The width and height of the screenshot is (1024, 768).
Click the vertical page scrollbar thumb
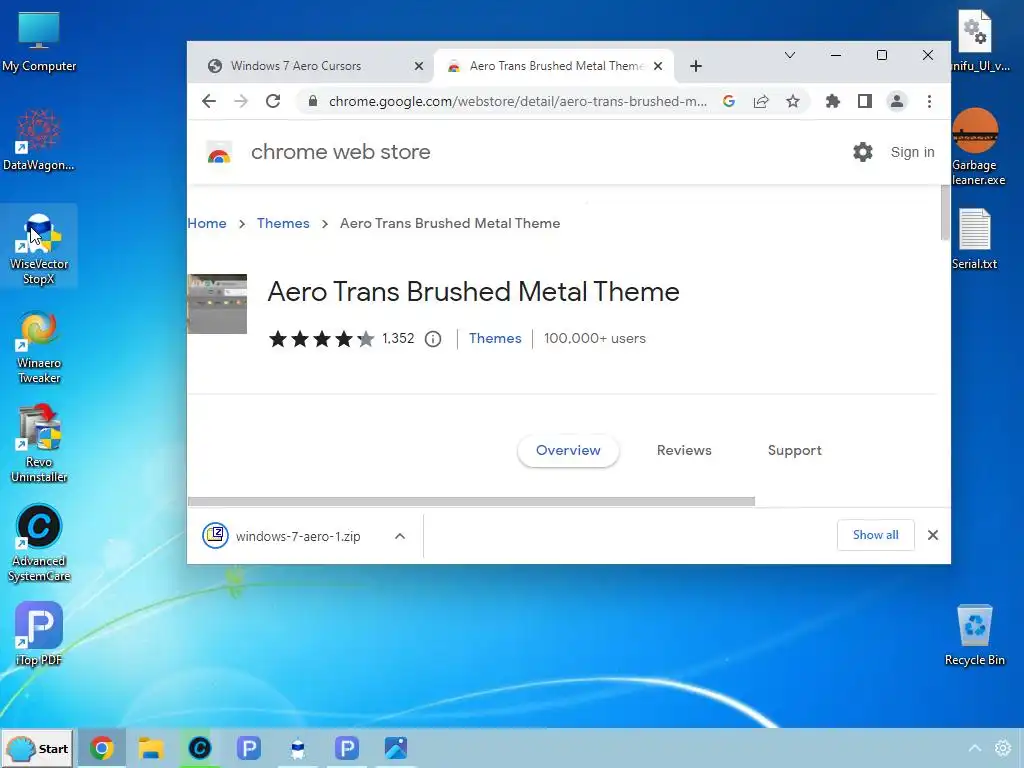pos(945,213)
